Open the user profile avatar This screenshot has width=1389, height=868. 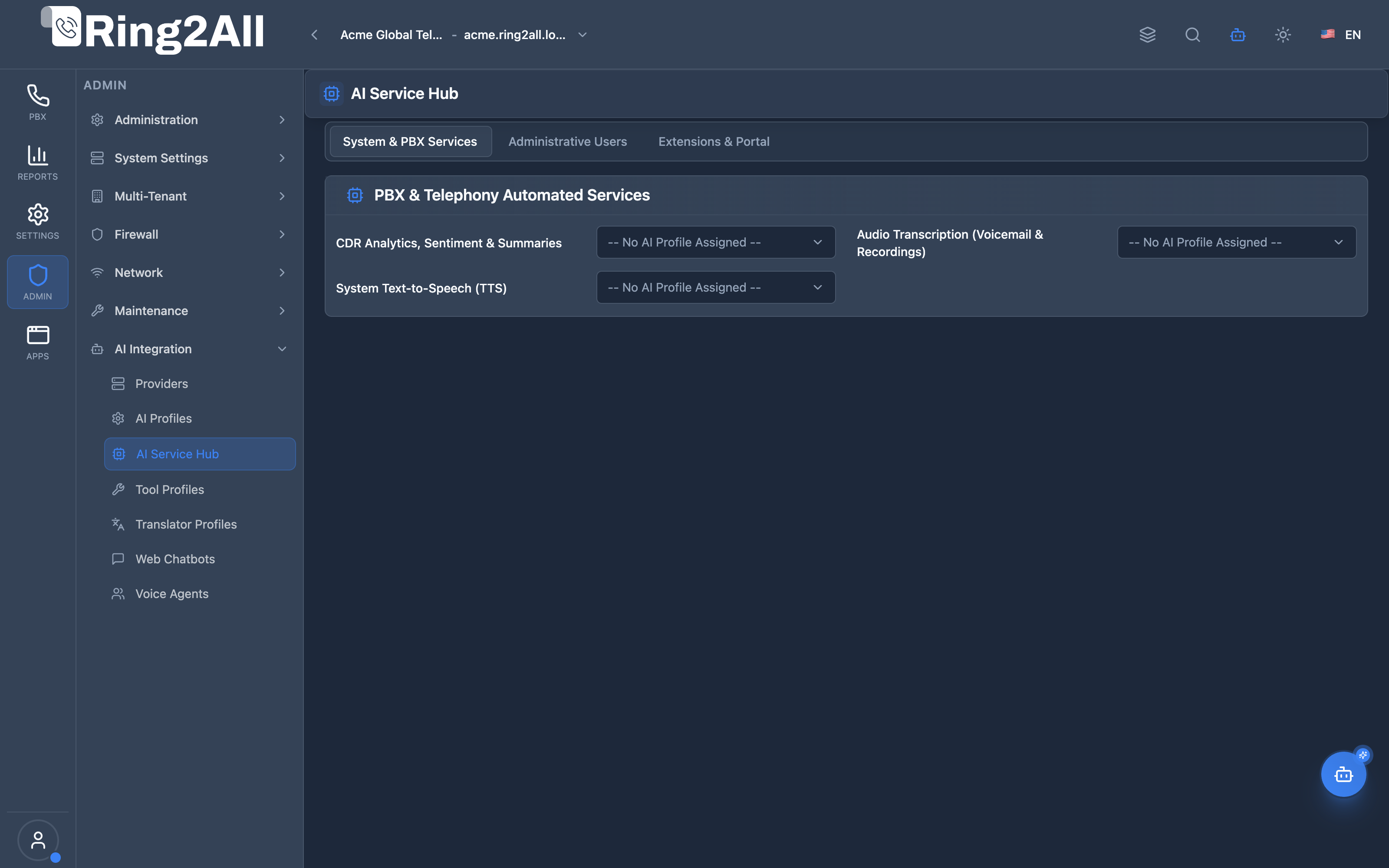click(38, 840)
